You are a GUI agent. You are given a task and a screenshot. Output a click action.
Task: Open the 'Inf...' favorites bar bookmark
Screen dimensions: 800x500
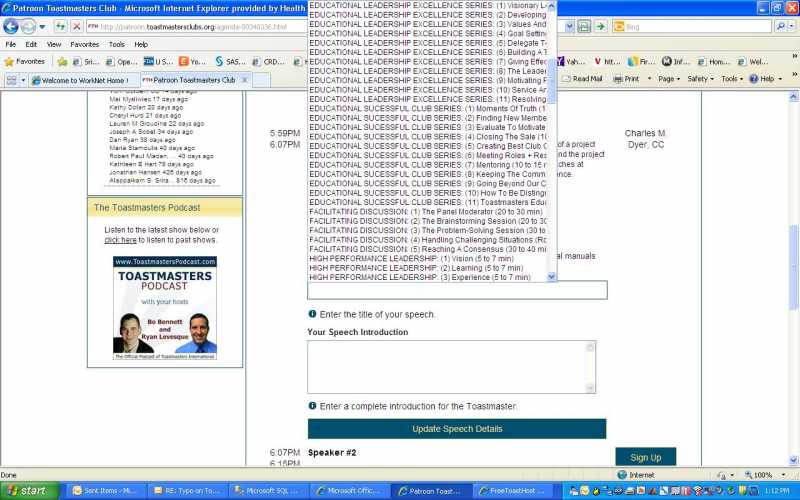(x=676, y=62)
